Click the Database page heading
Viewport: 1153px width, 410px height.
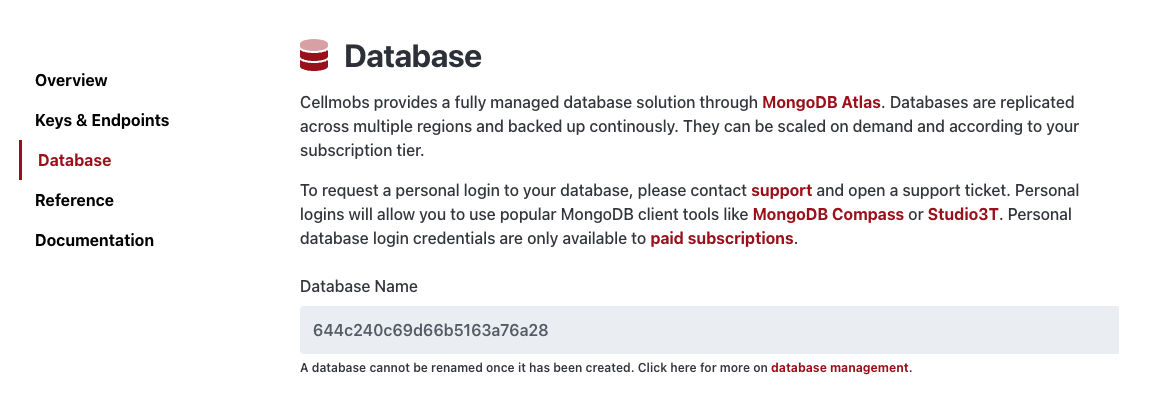413,56
